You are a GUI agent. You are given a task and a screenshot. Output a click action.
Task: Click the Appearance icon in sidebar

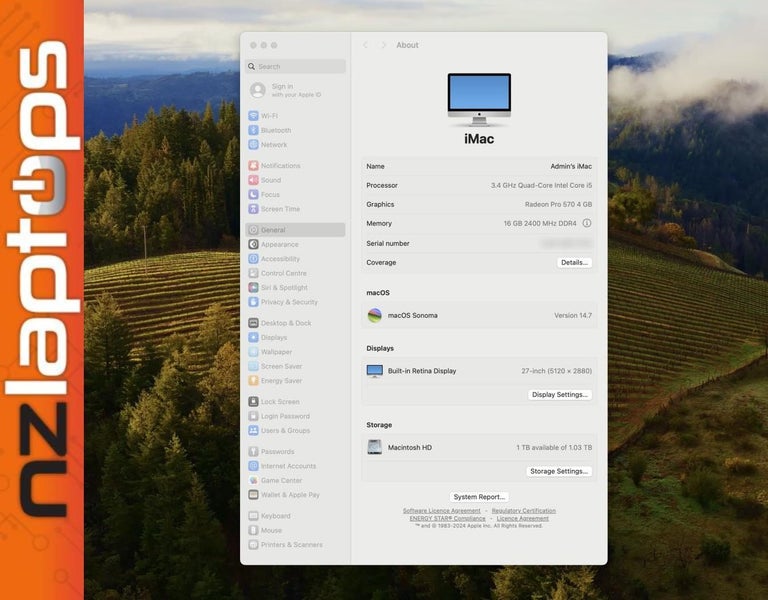(253, 244)
